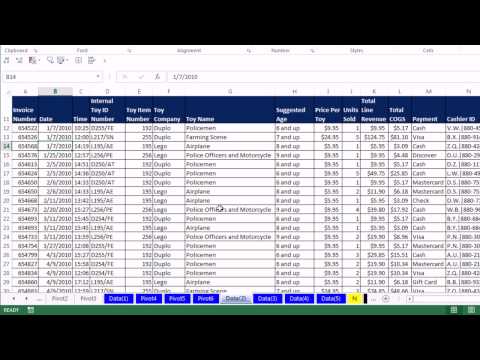Select the 2/20/2010 date cell
The image size is (480, 360).
tap(55, 210)
